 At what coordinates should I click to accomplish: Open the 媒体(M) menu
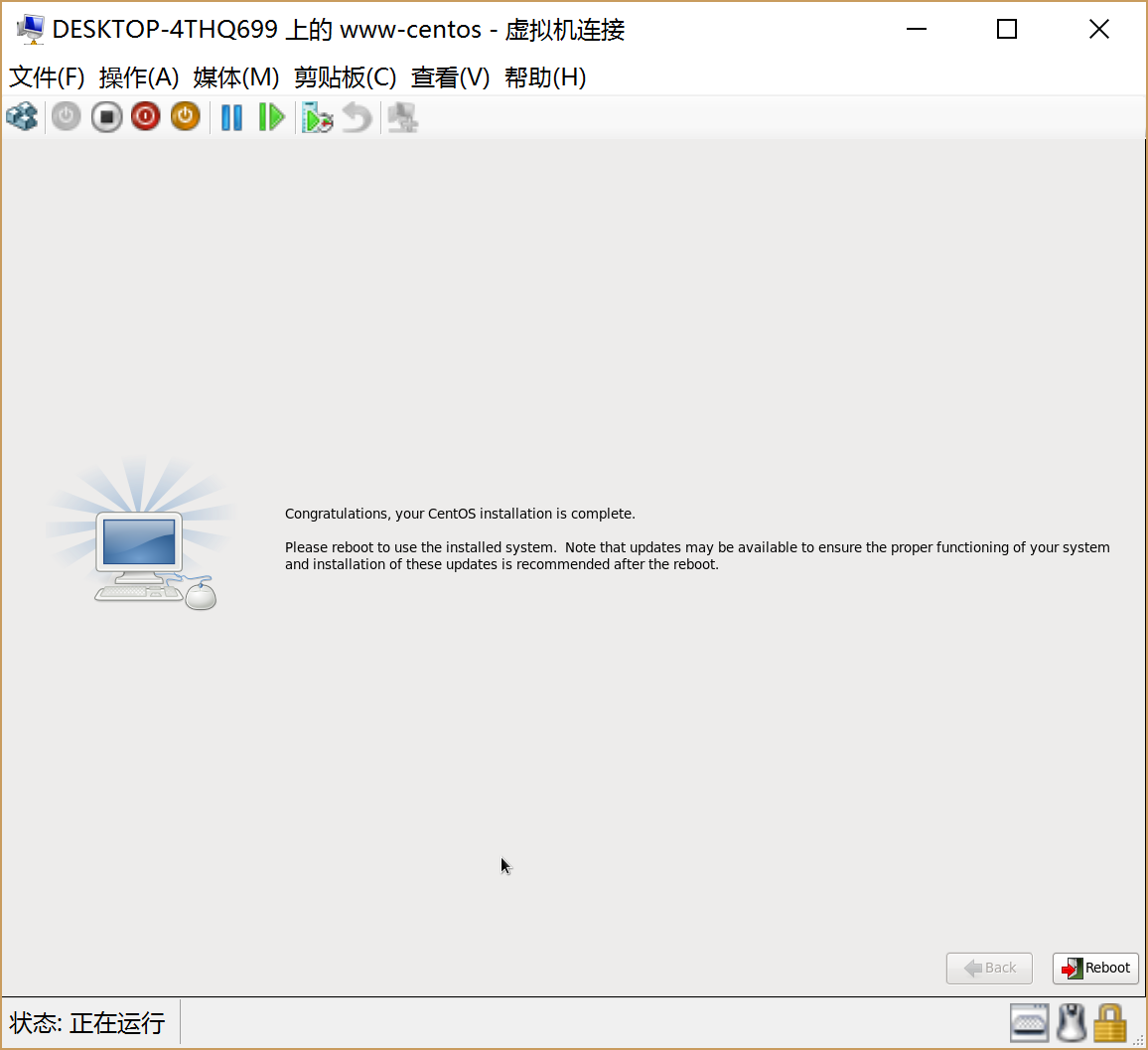click(236, 76)
